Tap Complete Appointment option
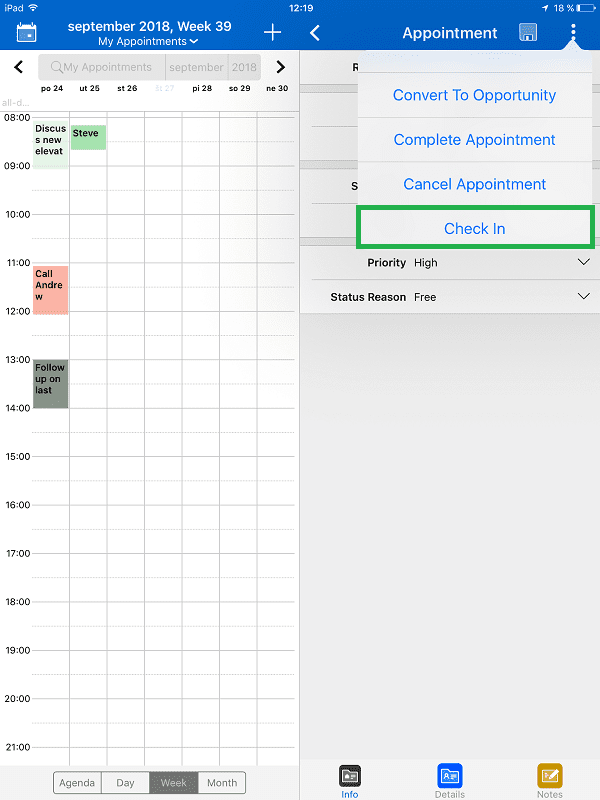 click(x=474, y=140)
